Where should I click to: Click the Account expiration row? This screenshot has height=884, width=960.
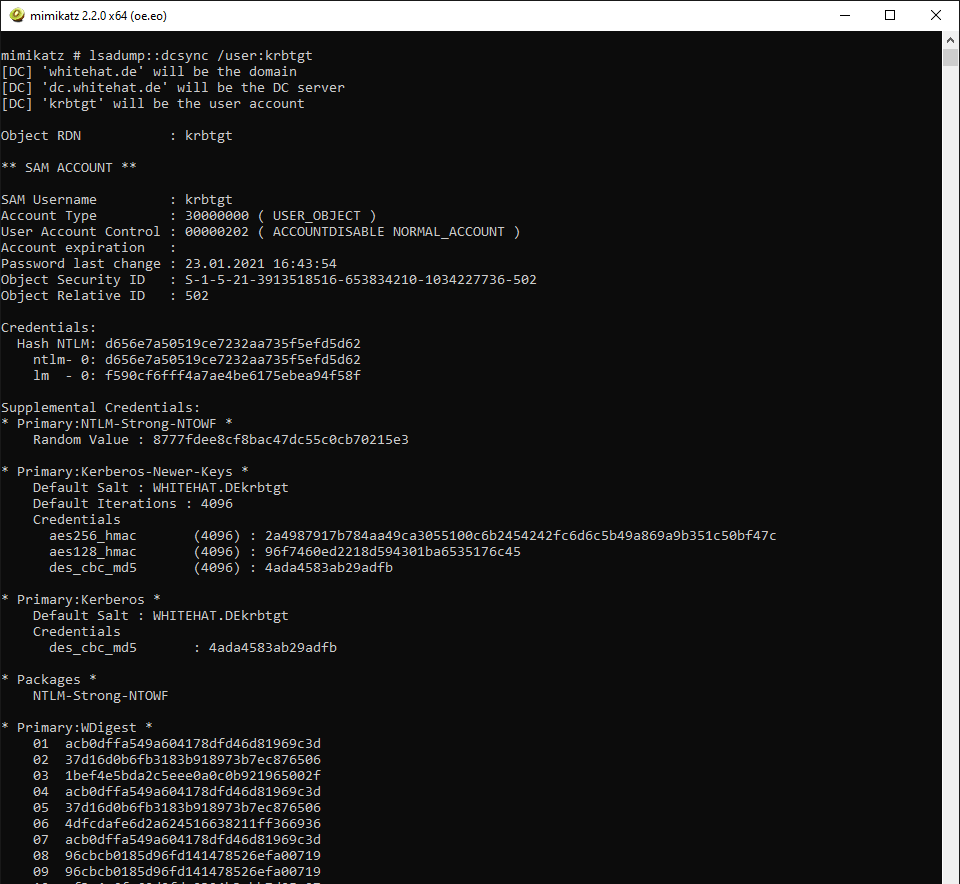point(88,247)
